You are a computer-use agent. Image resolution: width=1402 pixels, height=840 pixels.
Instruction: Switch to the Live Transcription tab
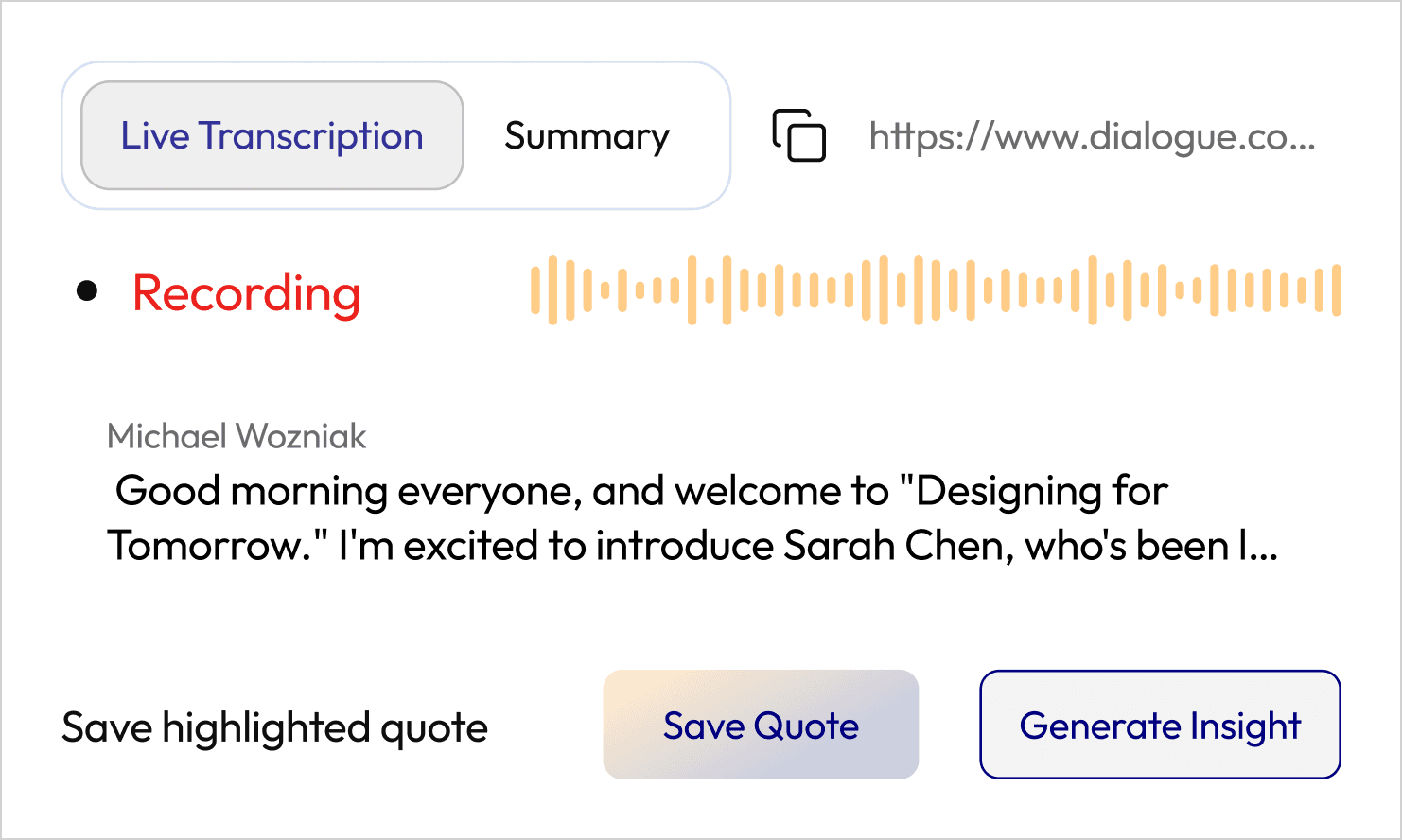[272, 135]
